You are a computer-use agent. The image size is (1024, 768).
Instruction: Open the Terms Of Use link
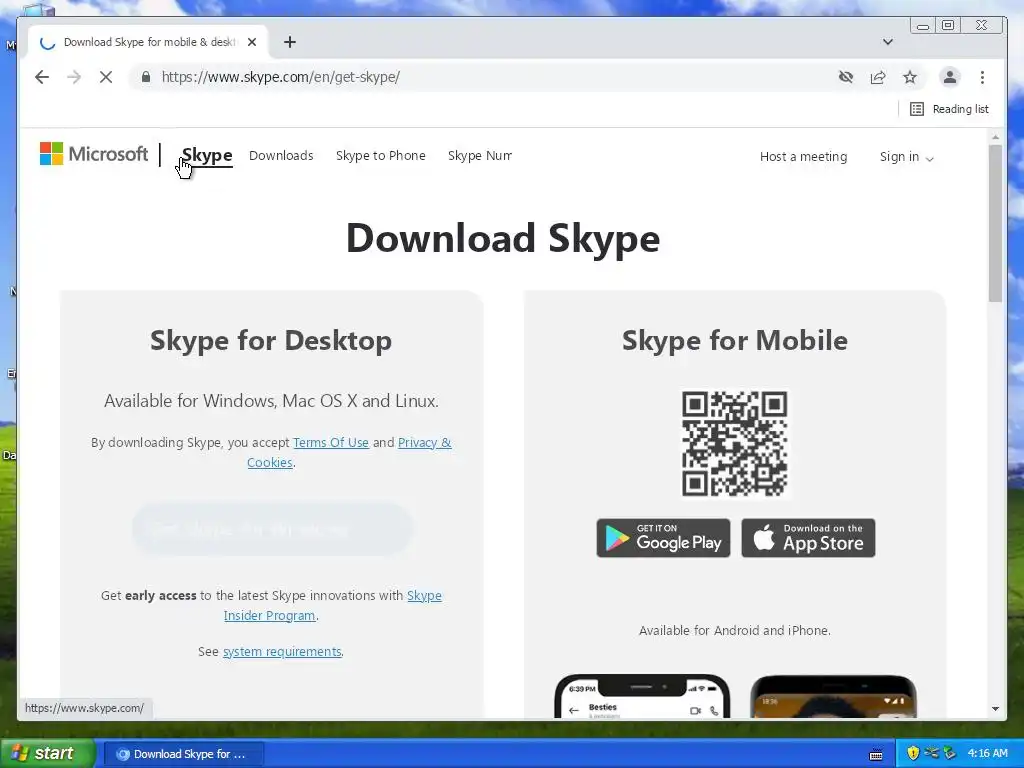330,442
